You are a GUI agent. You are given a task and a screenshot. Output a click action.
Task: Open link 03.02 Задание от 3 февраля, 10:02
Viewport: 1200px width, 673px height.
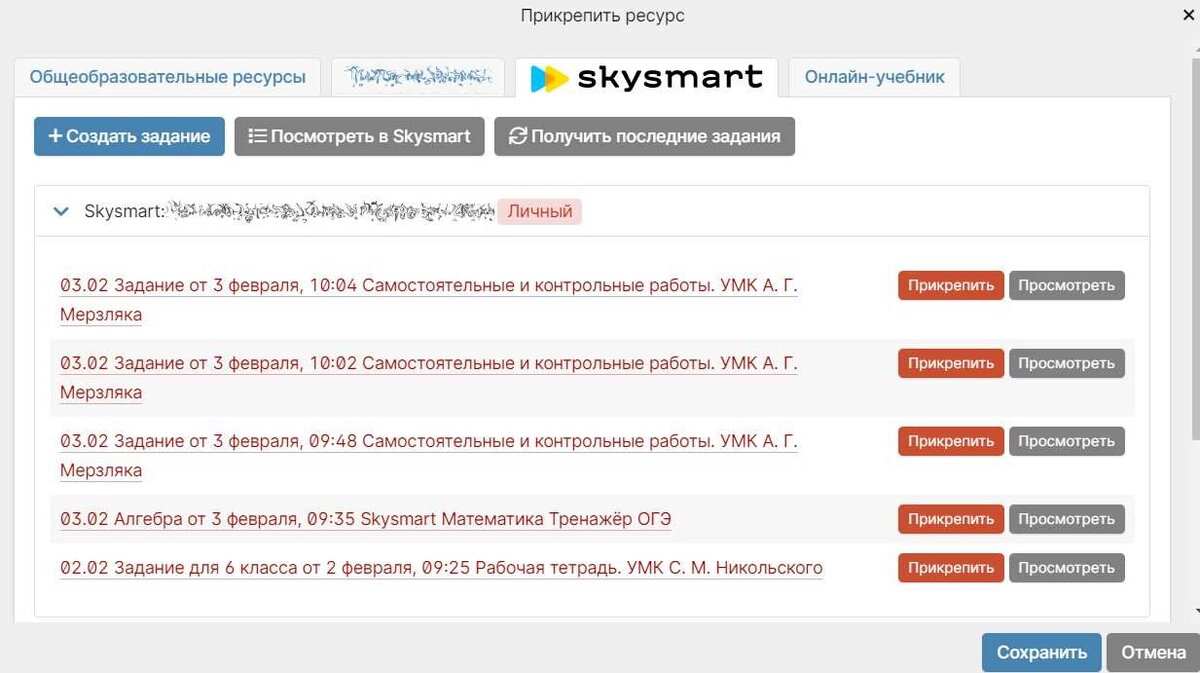point(429,378)
